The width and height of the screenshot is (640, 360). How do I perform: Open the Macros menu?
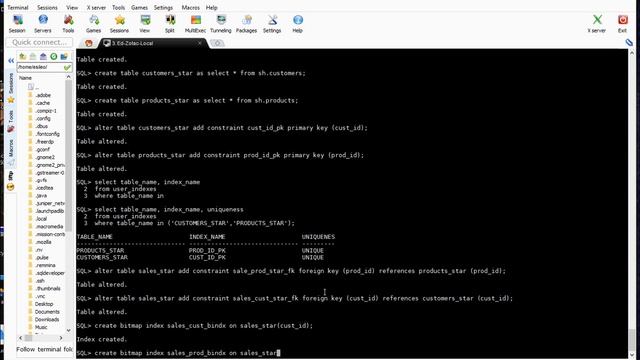pyautogui.click(x=190, y=7)
